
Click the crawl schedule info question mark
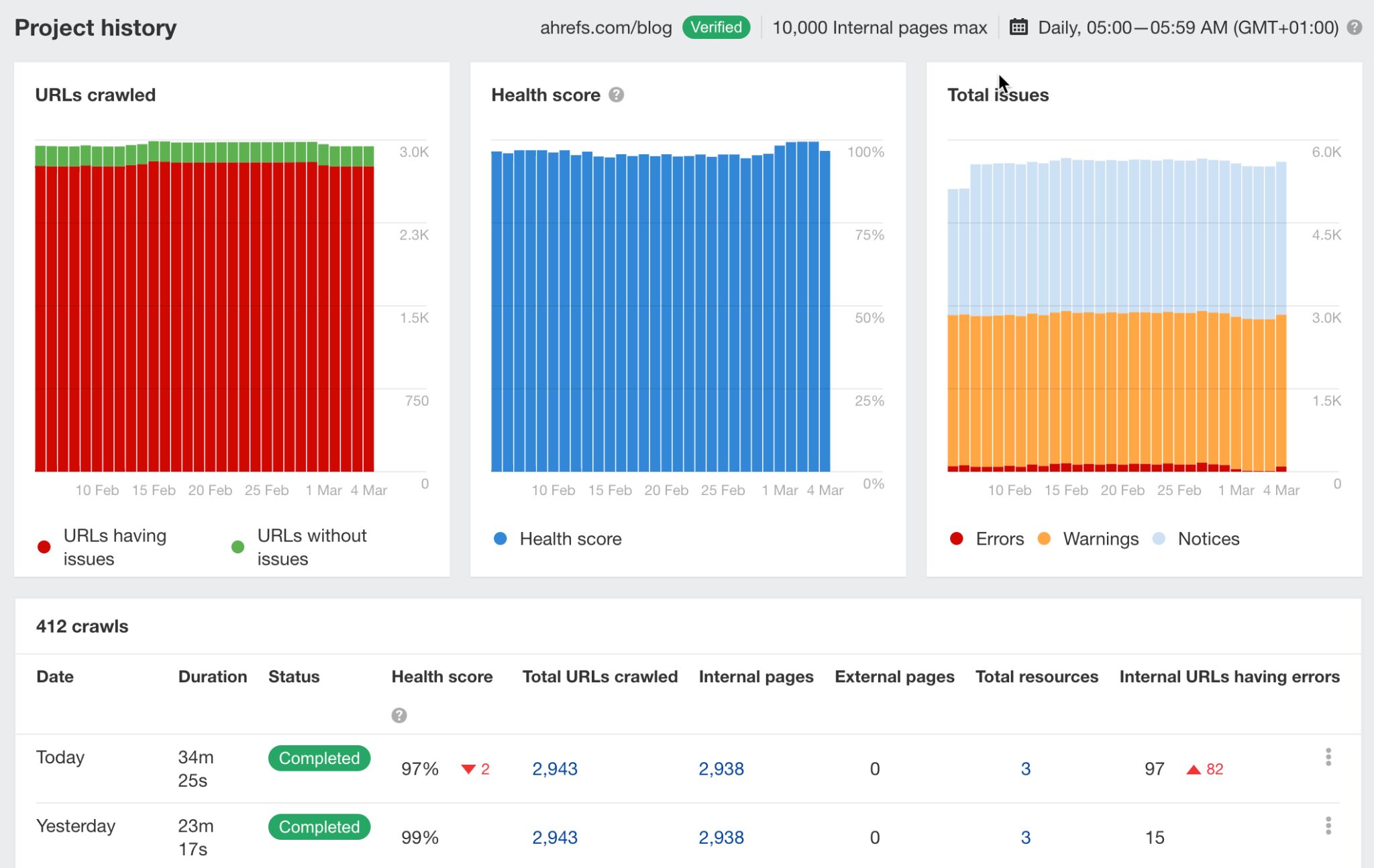(1356, 27)
